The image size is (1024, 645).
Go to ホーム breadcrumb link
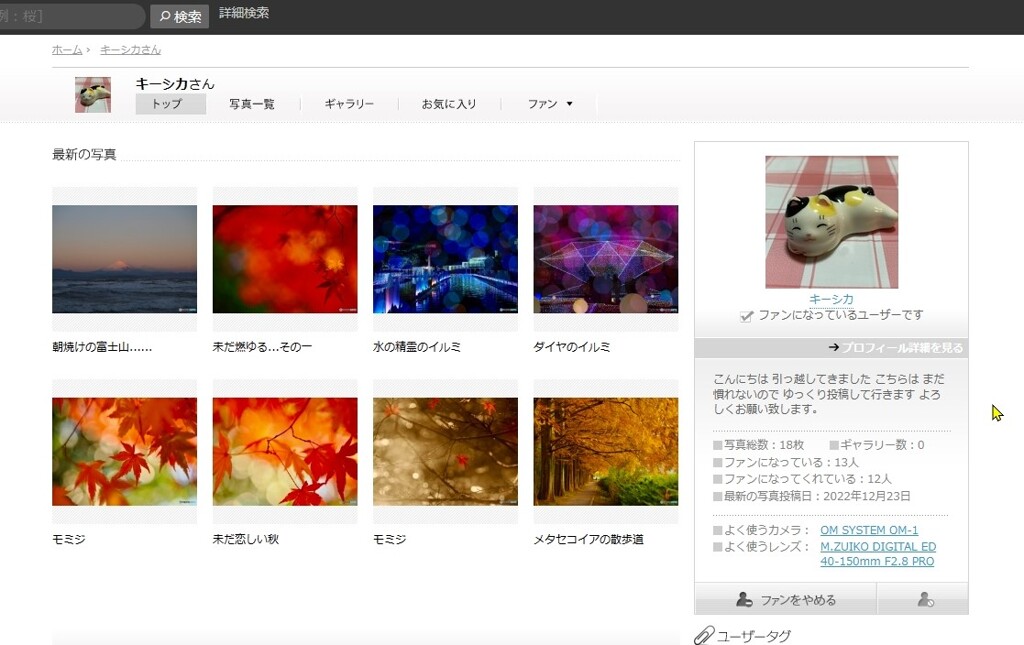point(67,49)
